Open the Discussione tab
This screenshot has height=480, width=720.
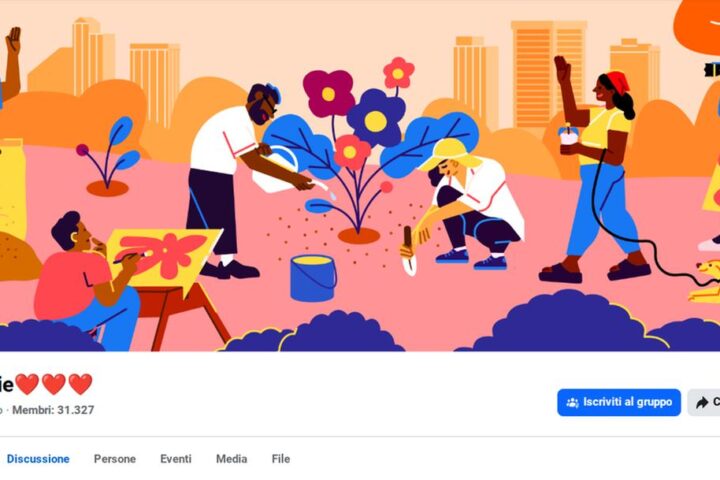click(38, 459)
